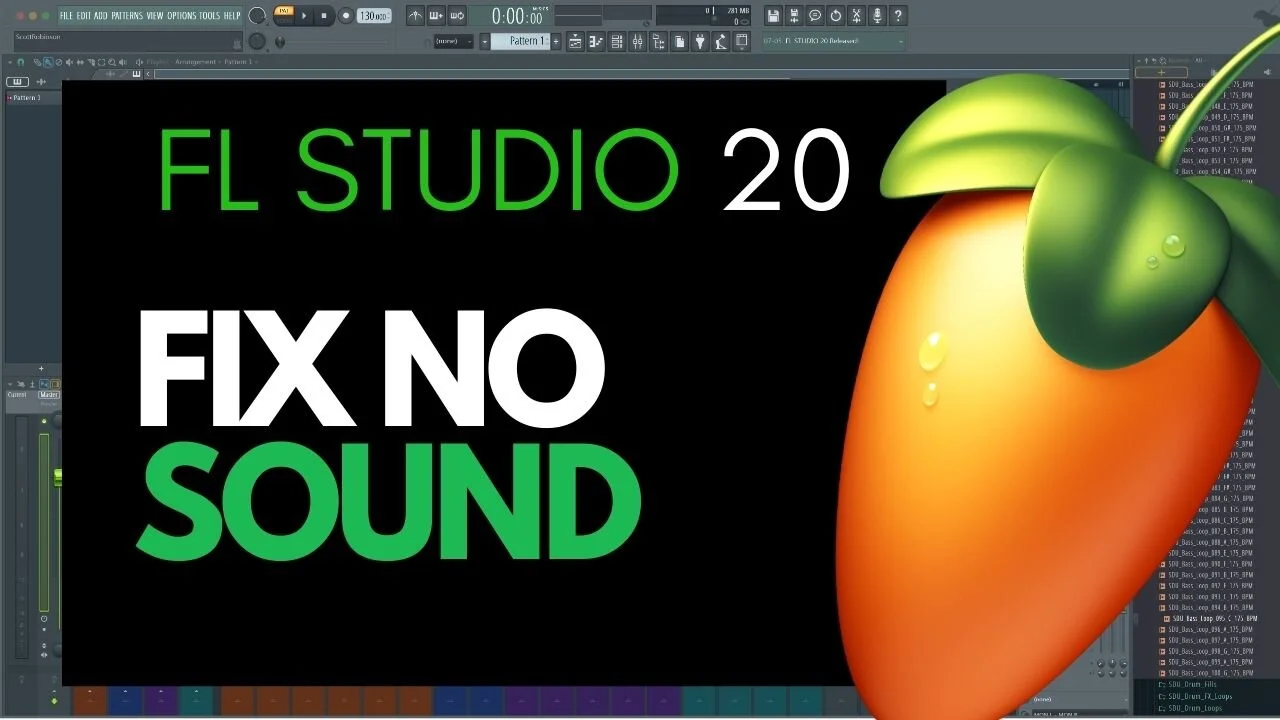Screen dimensions: 1280x720
Task: Select the playlist Select tool
Action: (101, 62)
